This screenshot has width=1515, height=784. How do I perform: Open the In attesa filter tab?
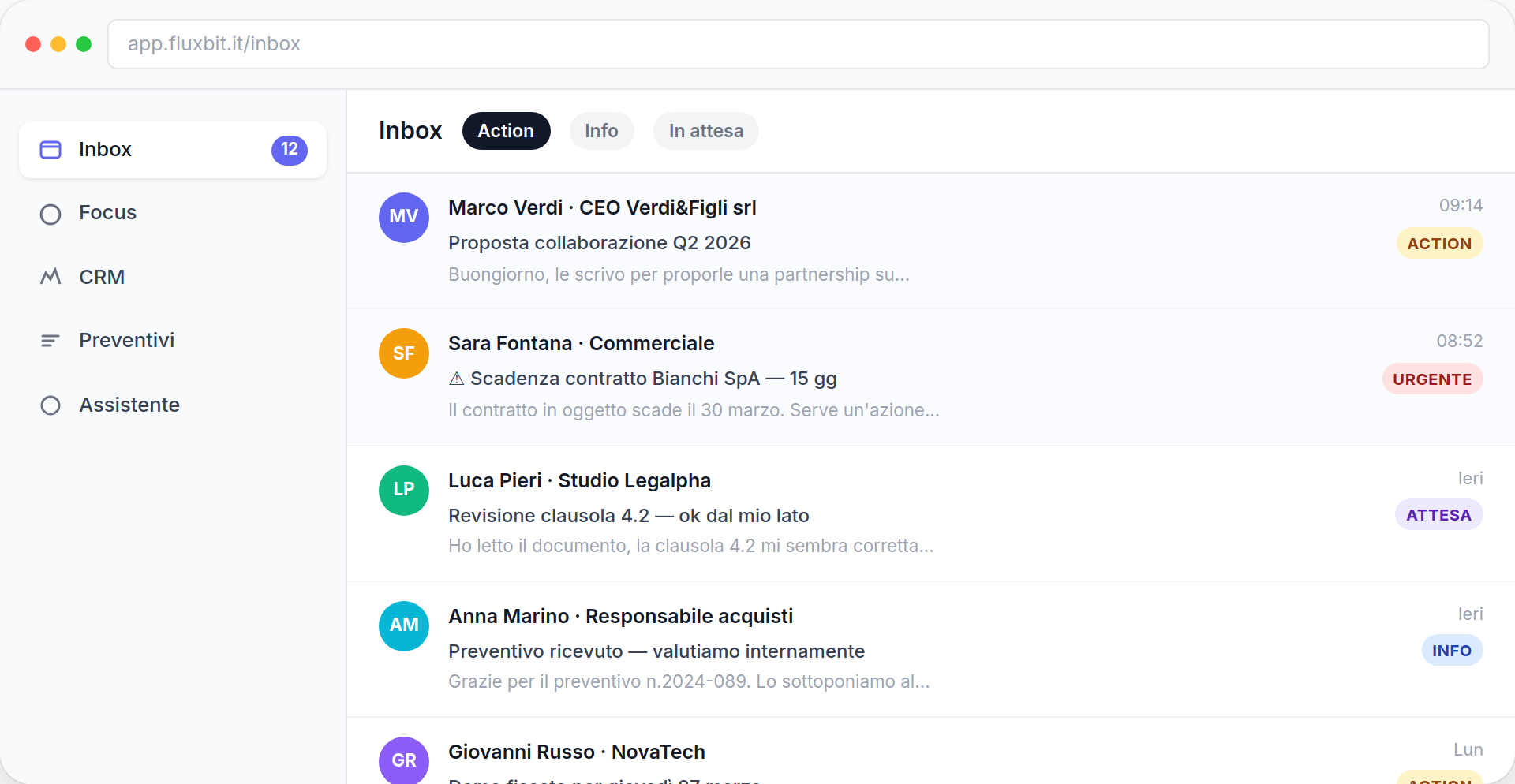pos(705,130)
